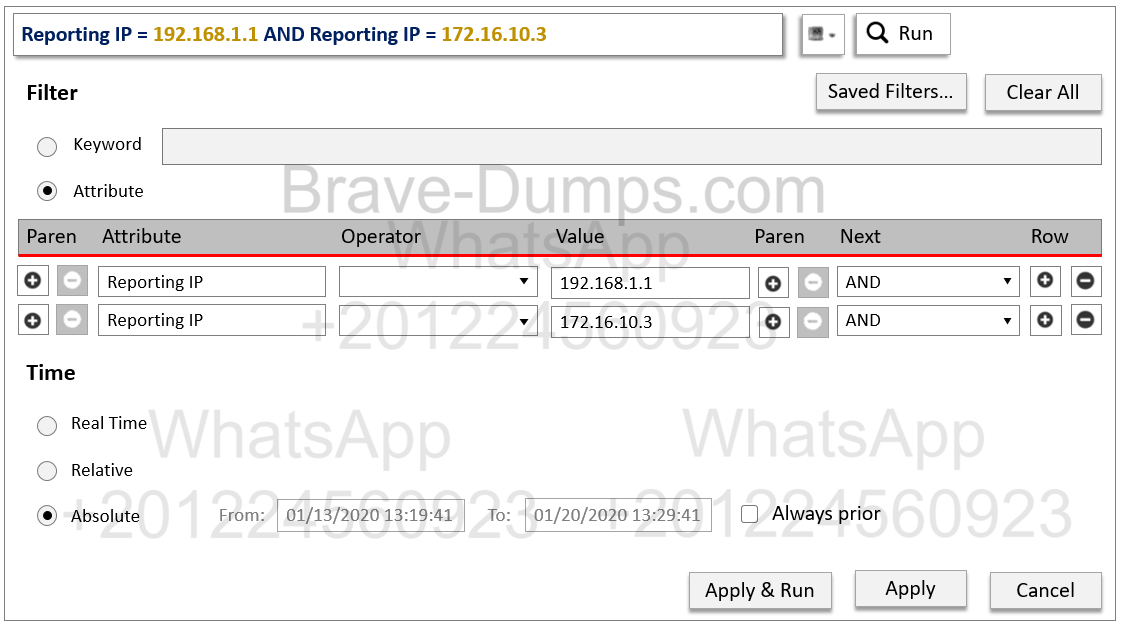The height and width of the screenshot is (628, 1122).
Task: Add left parenthesis on first filter row
Action: (33, 282)
